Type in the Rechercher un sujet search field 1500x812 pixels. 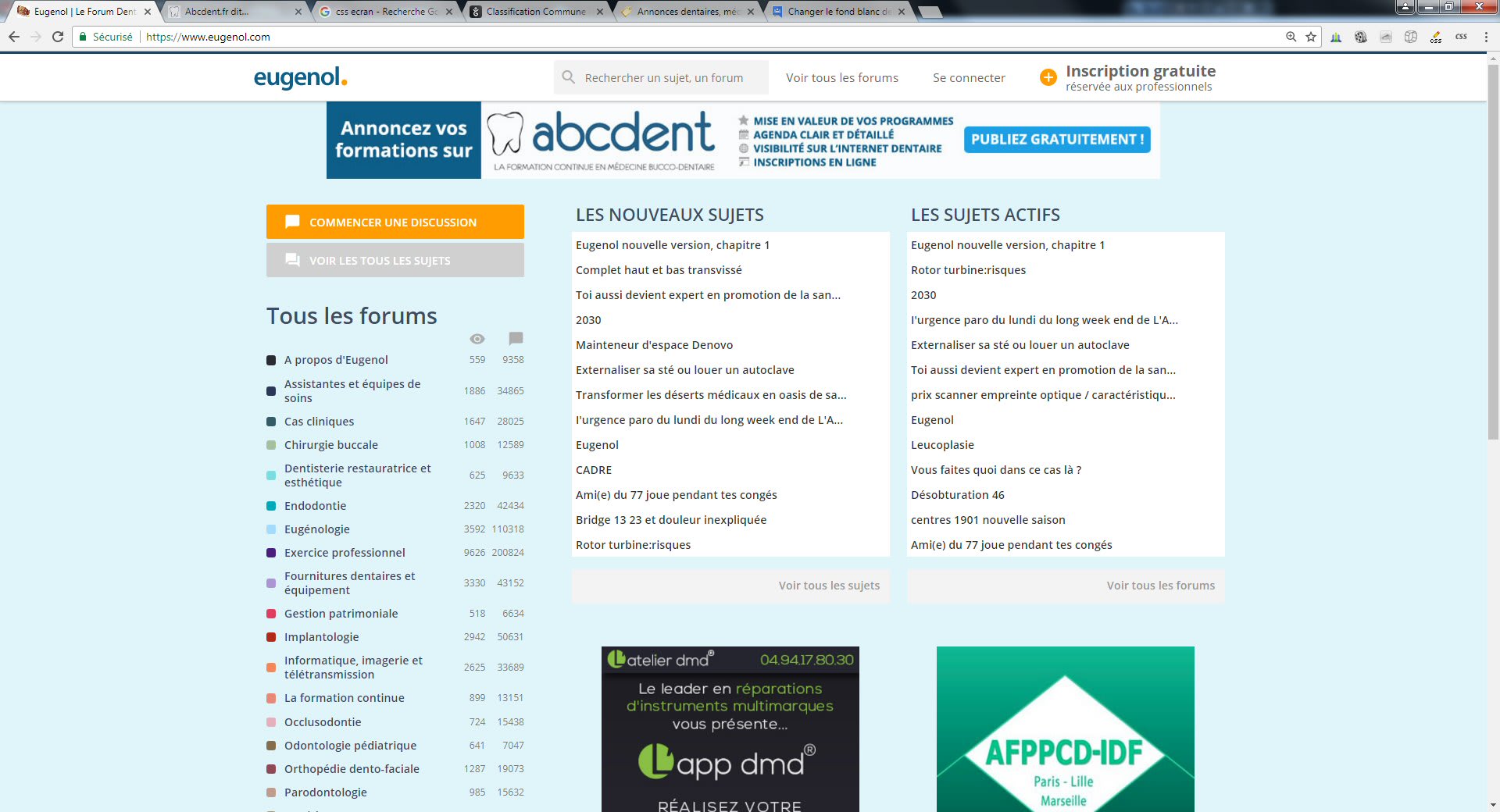click(x=672, y=78)
